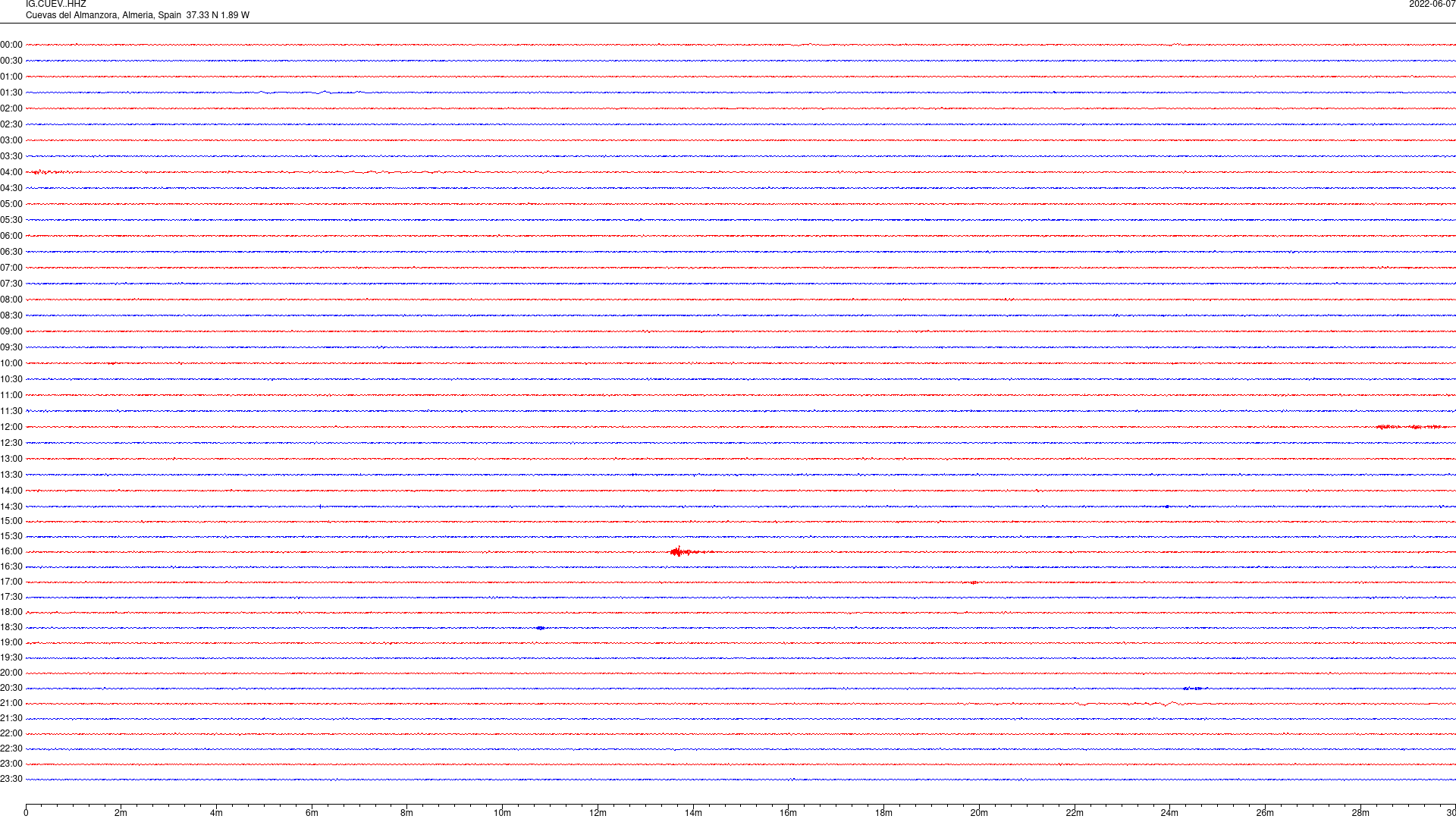Select the 10:00 time row label
The height and width of the screenshot is (819, 1456).
click(11, 363)
